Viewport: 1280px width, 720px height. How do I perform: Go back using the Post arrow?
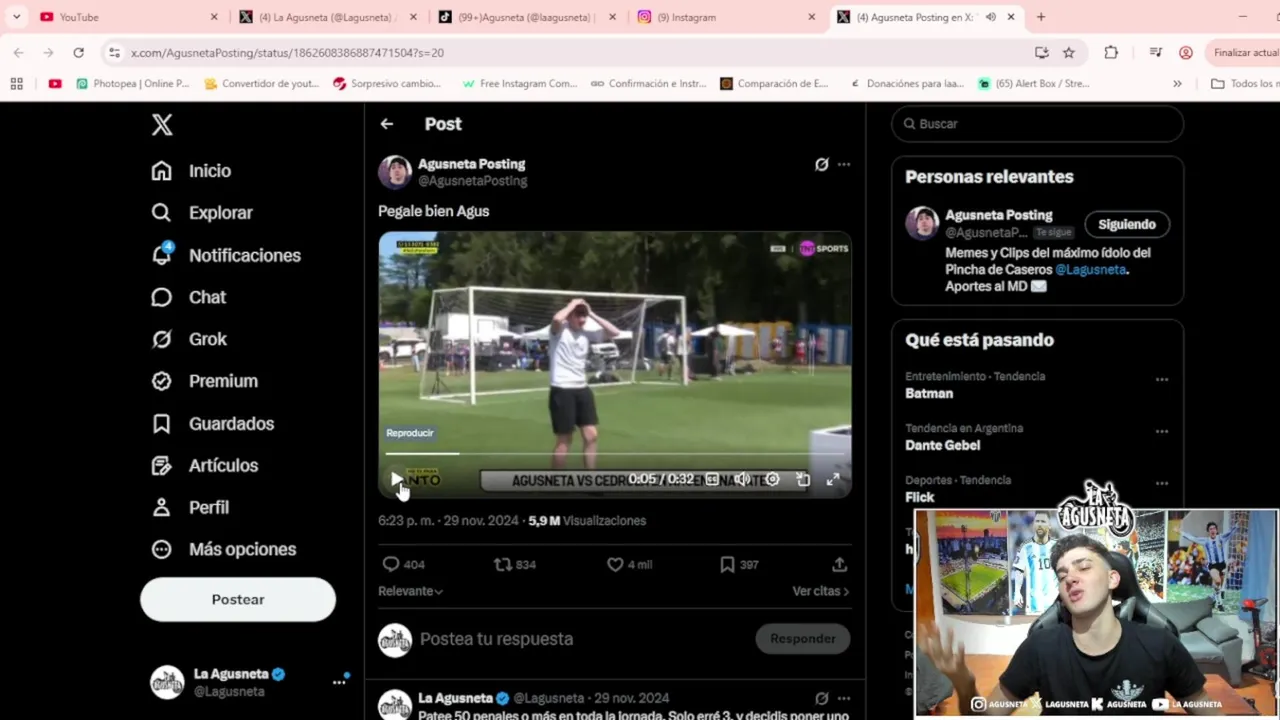pyautogui.click(x=387, y=124)
